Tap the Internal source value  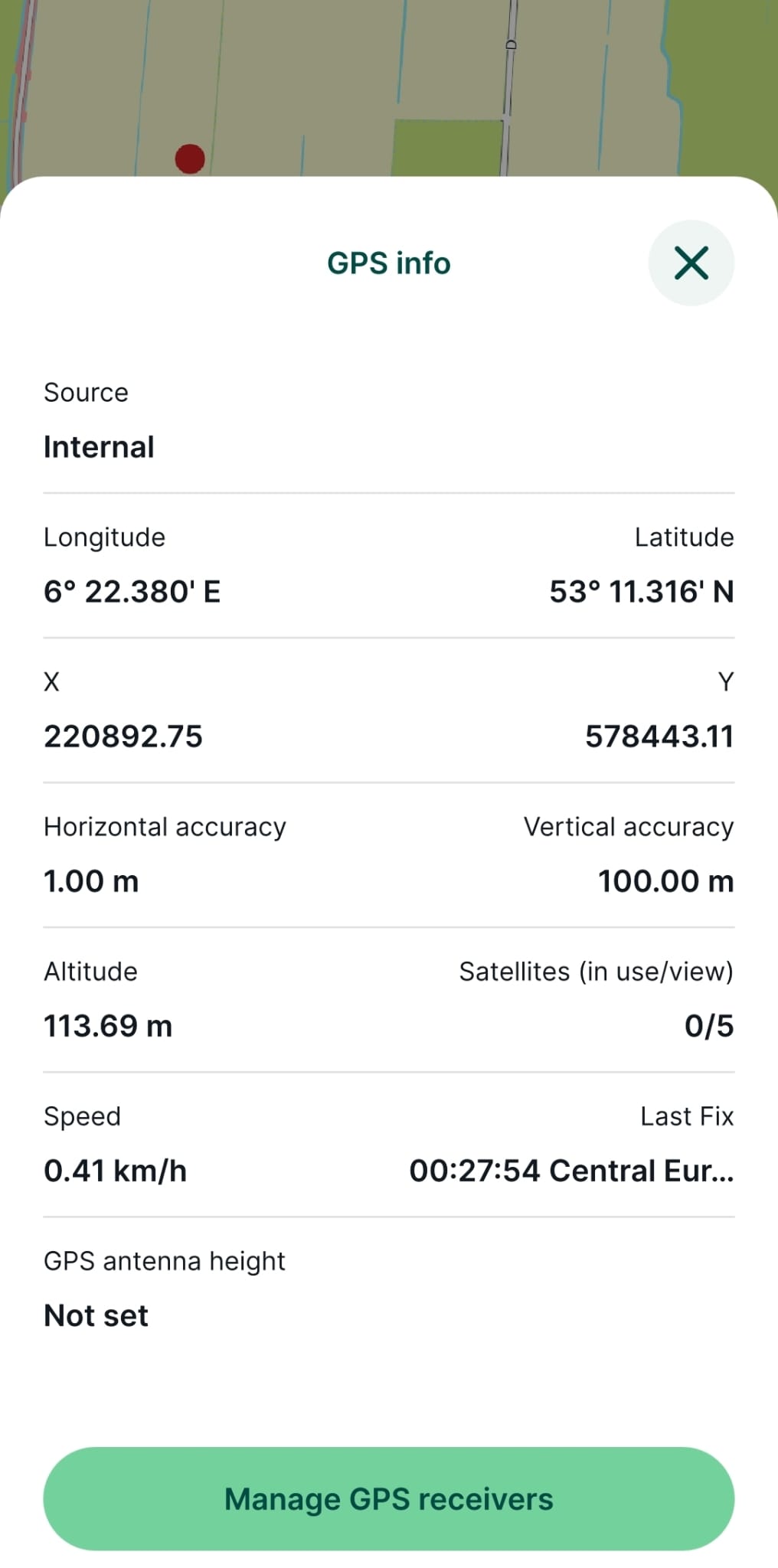pos(99,446)
